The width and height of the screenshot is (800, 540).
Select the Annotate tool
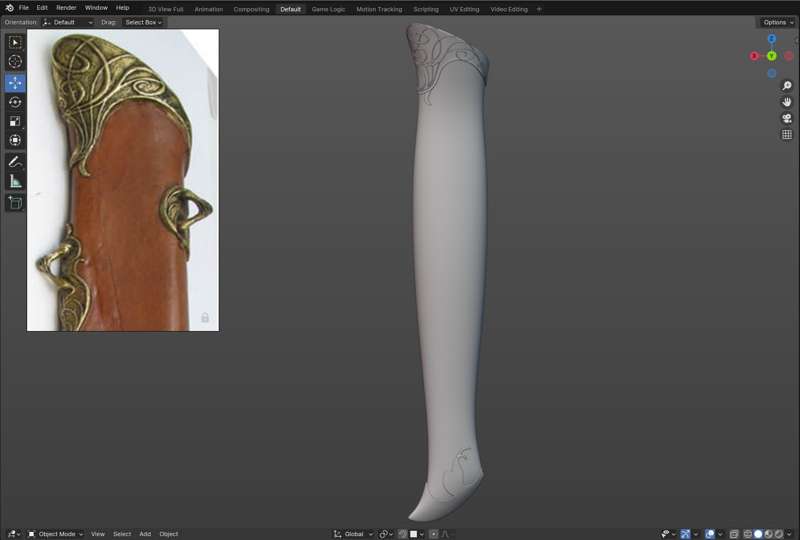pyautogui.click(x=15, y=162)
